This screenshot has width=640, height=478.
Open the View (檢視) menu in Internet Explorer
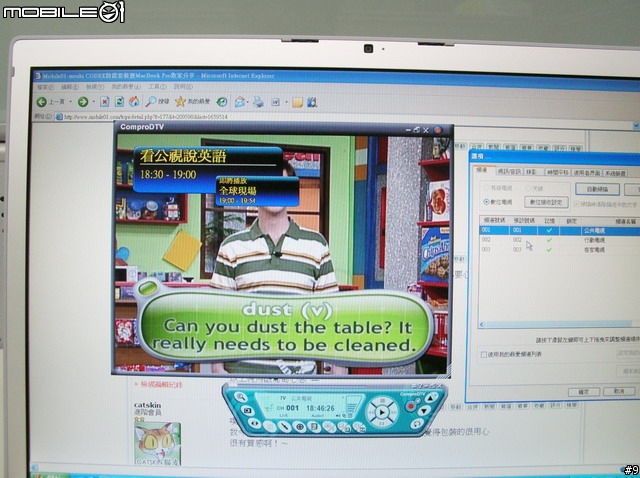click(95, 87)
